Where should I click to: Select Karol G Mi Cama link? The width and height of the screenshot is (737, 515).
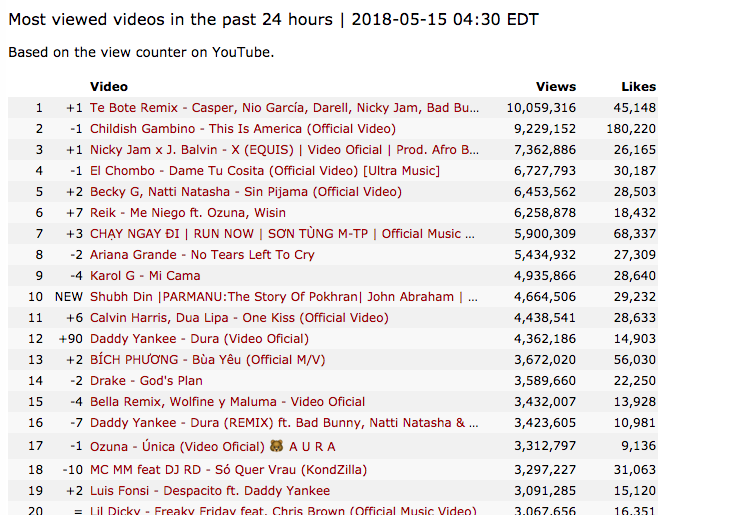tap(145, 276)
